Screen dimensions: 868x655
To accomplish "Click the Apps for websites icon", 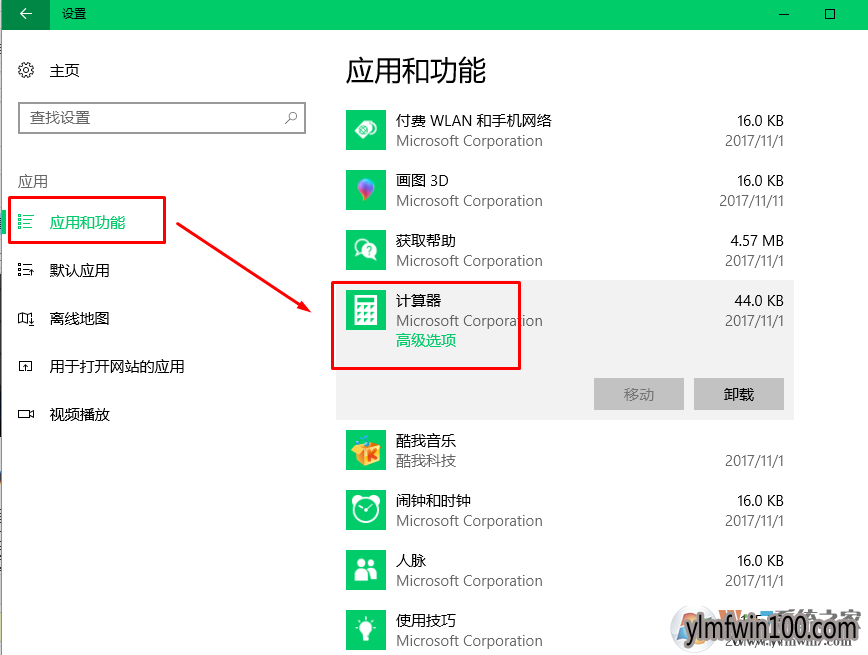I will pos(25,367).
